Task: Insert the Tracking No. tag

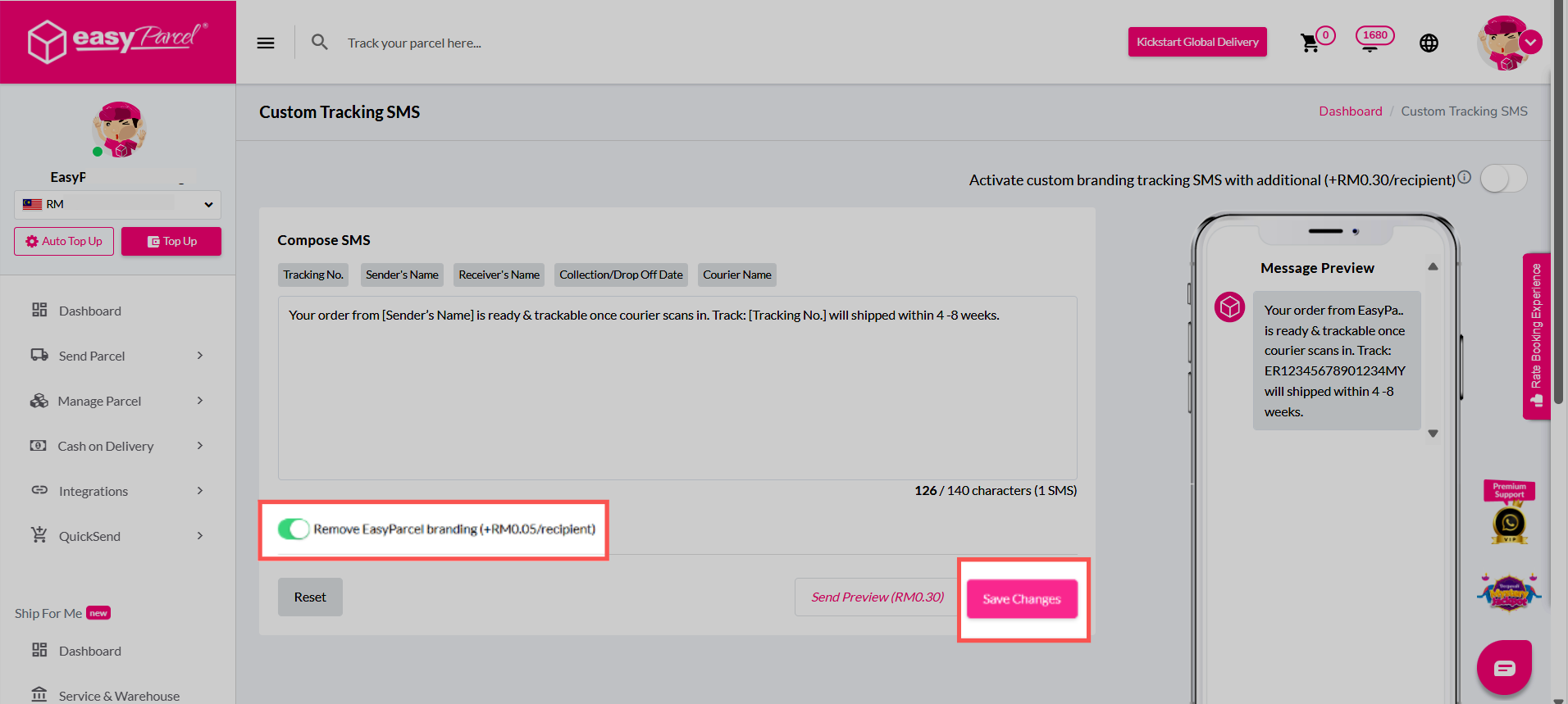Action: tap(313, 275)
